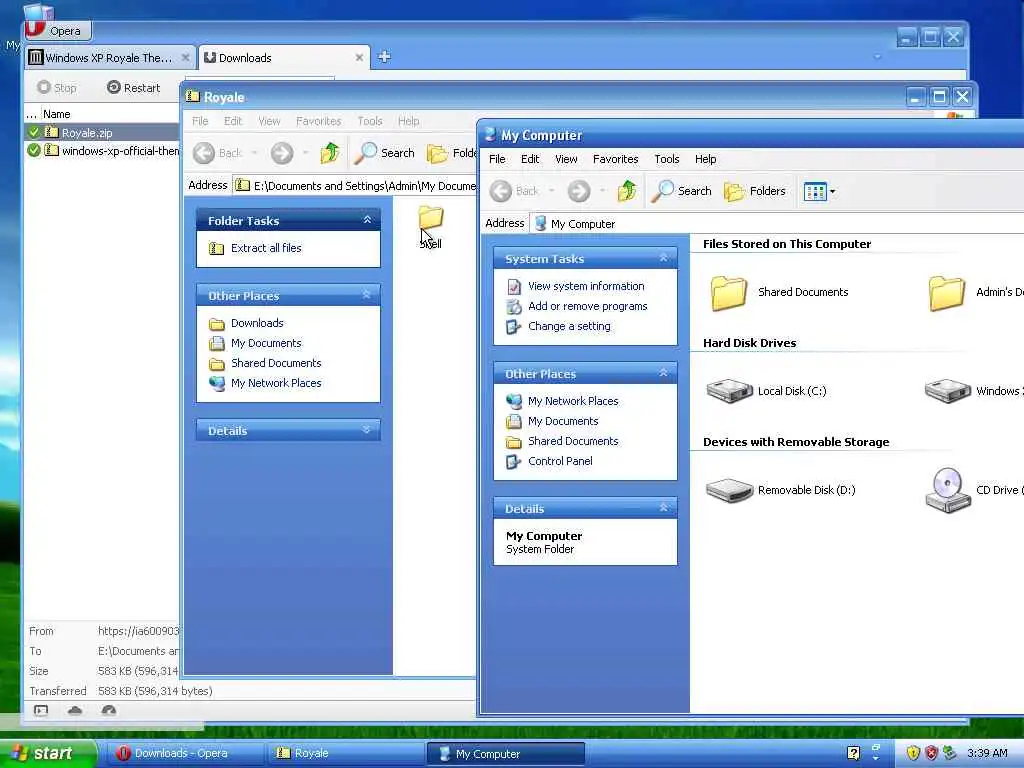The image size is (1024, 768).
Task: Open View menu in My Computer
Action: 566,159
